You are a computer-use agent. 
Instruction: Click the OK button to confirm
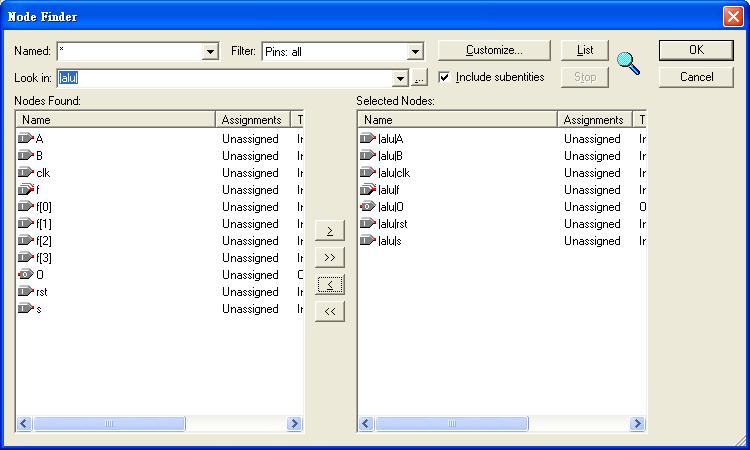696,50
